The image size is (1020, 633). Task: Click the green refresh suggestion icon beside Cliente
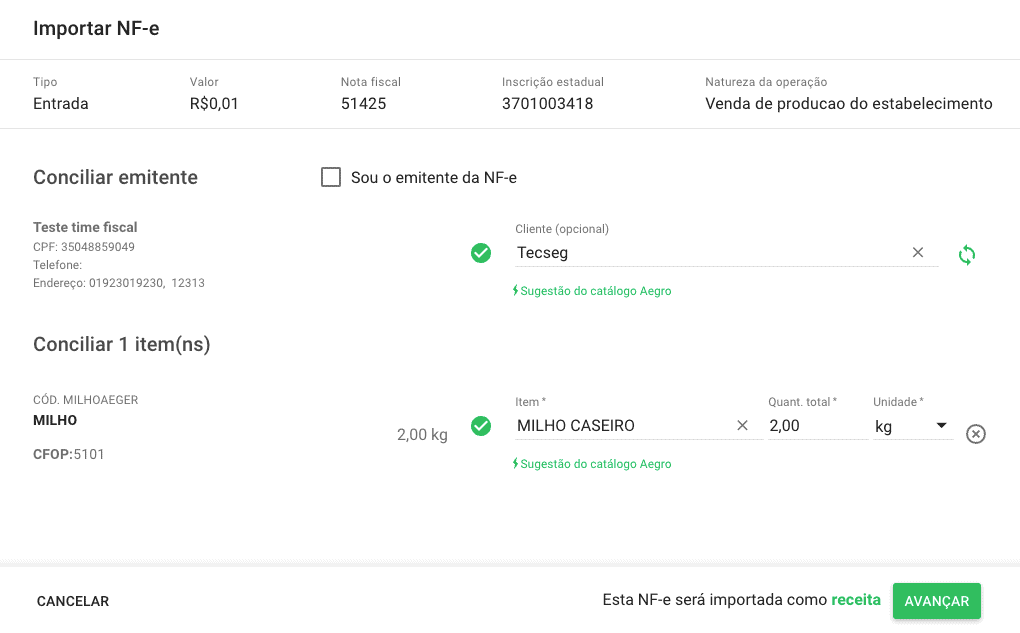966,255
